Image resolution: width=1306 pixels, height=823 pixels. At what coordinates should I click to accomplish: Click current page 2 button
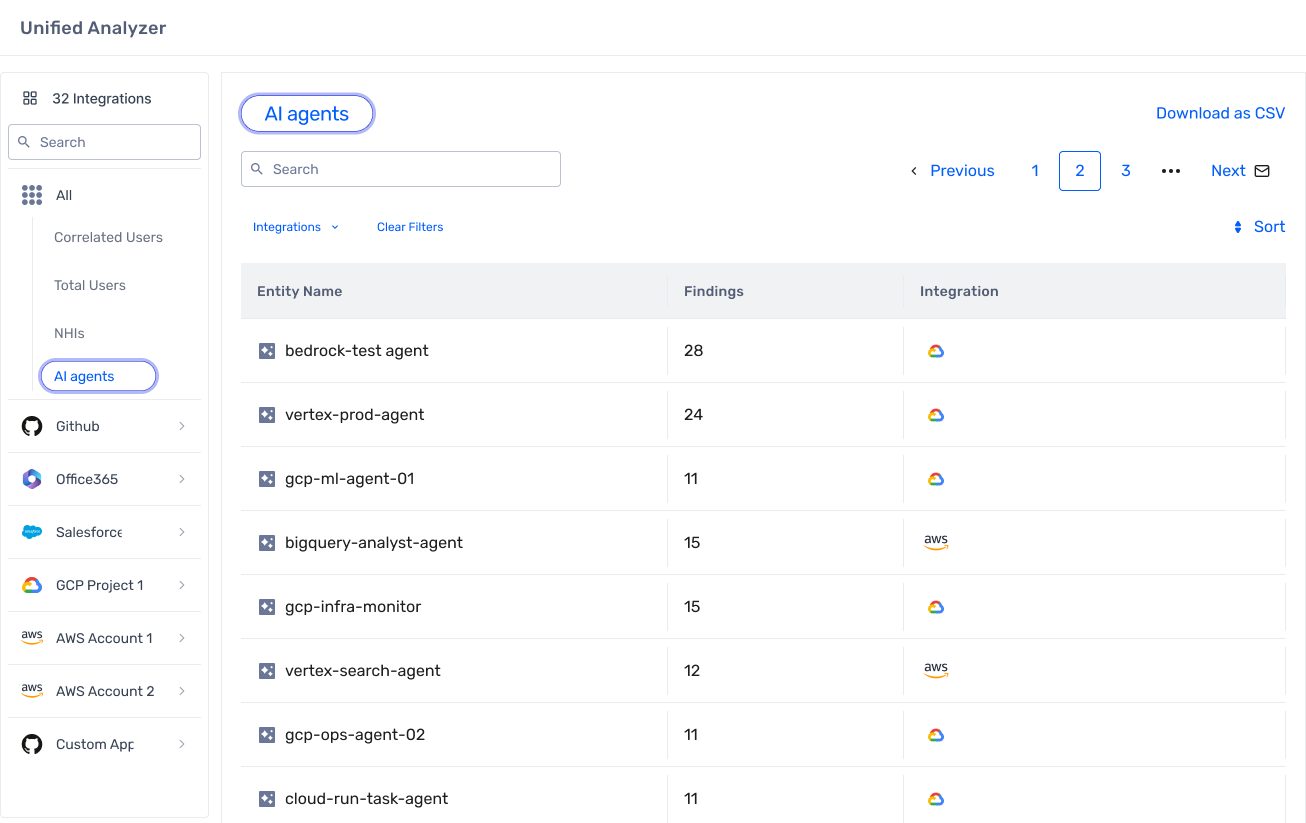point(1080,171)
